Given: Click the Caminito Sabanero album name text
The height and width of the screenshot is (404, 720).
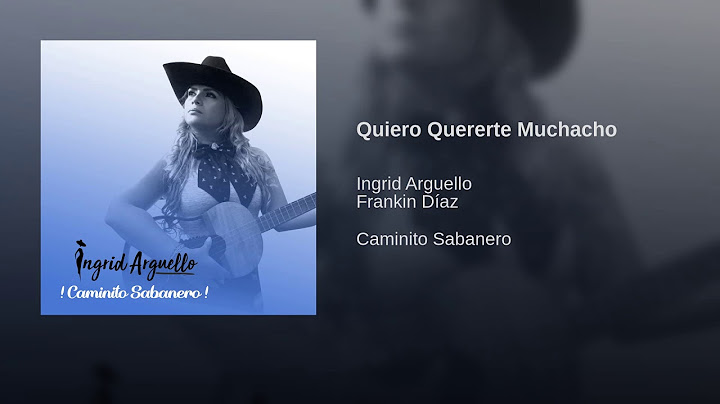Looking at the screenshot, I should 433,239.
